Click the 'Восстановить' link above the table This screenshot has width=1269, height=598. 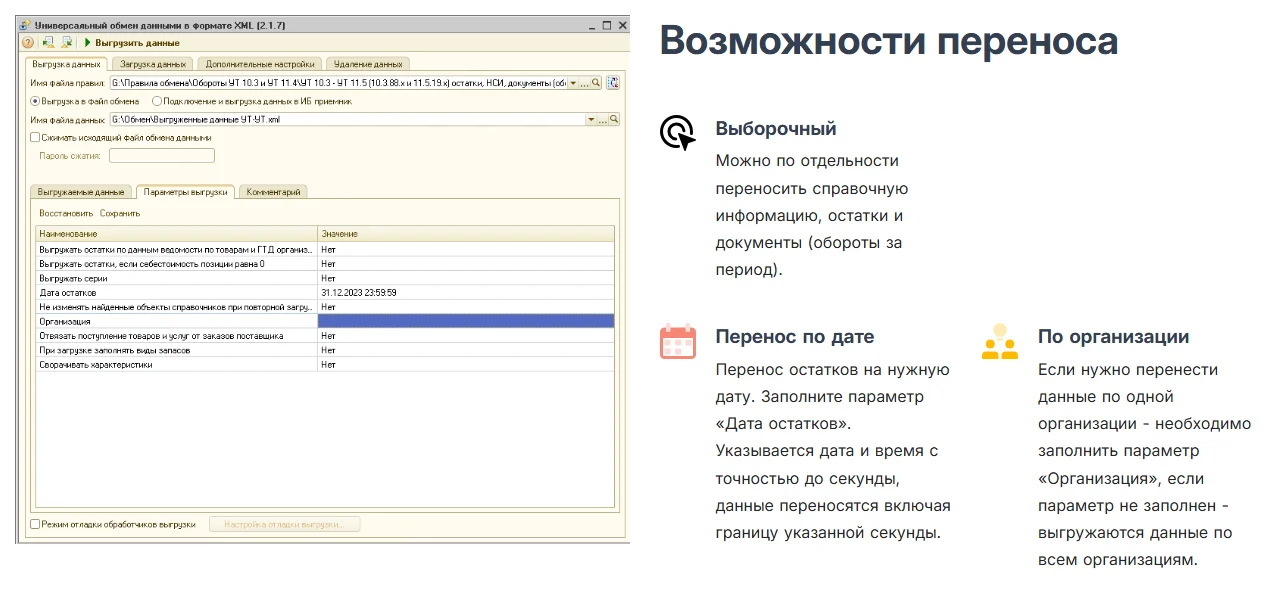click(66, 213)
